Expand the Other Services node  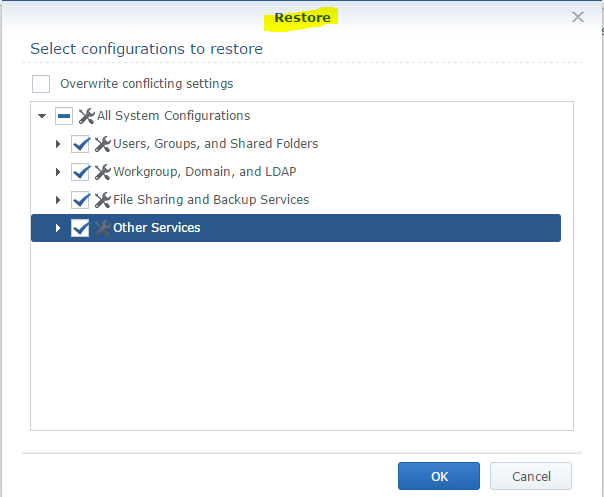coord(58,228)
